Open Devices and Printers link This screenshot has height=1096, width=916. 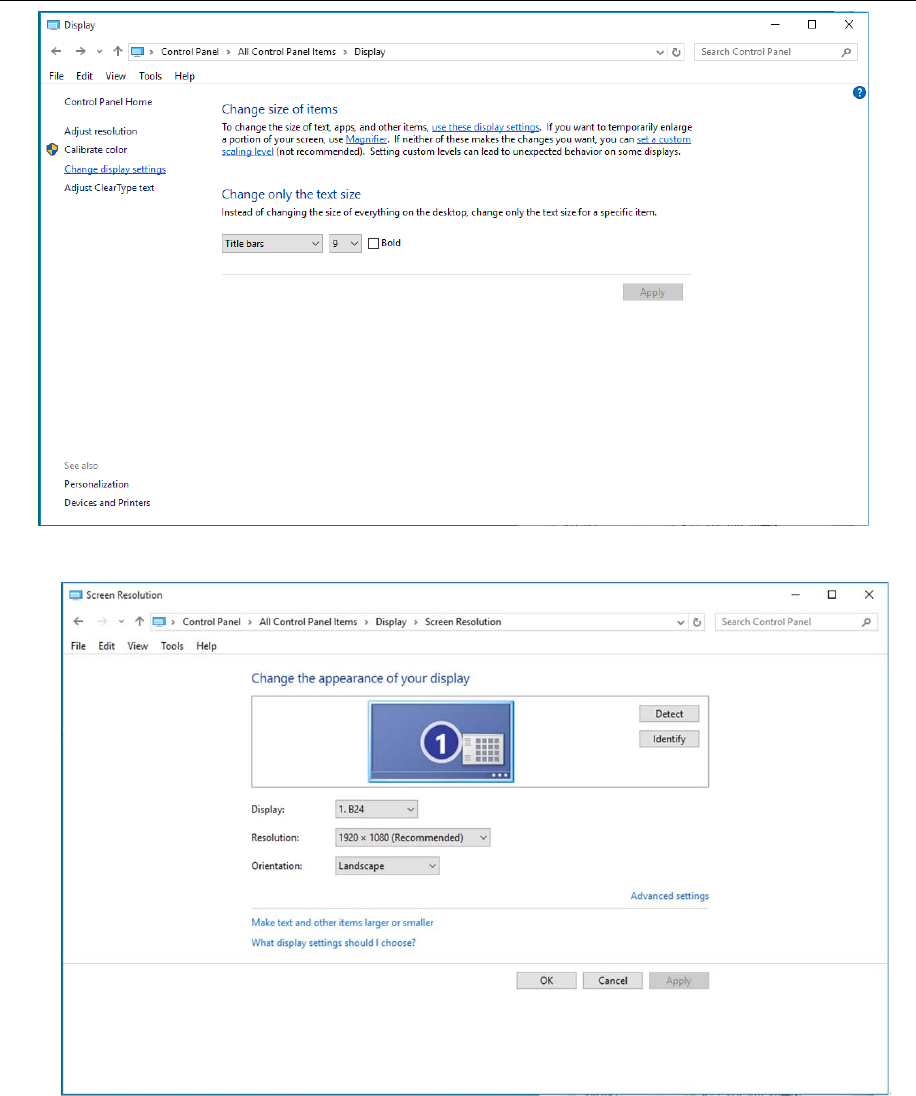[107, 503]
